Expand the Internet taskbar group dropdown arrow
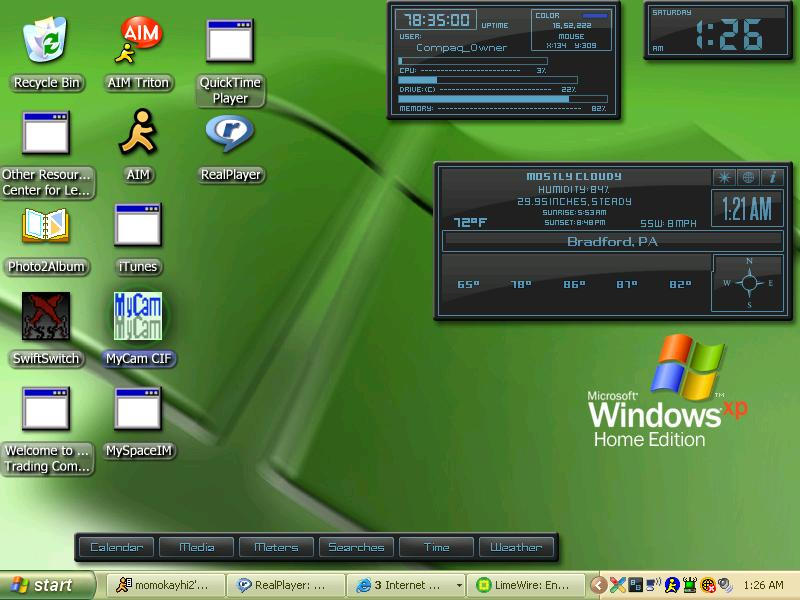800x600 pixels. (459, 585)
